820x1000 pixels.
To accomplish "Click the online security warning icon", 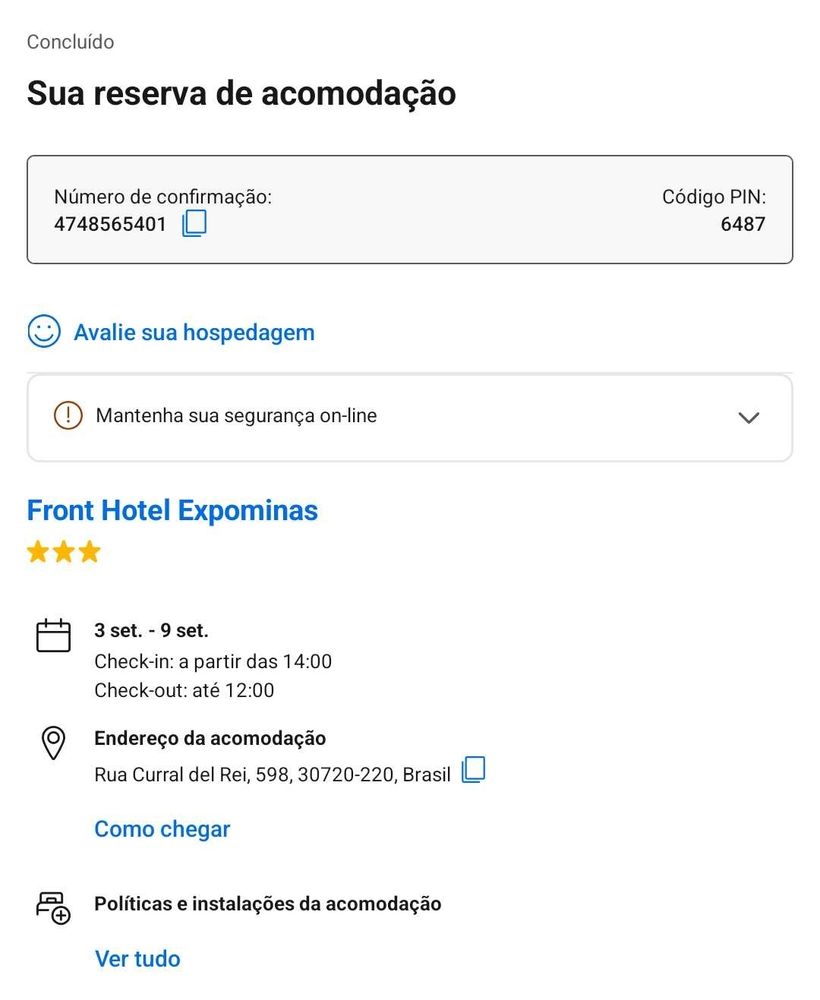I will pos(68,415).
